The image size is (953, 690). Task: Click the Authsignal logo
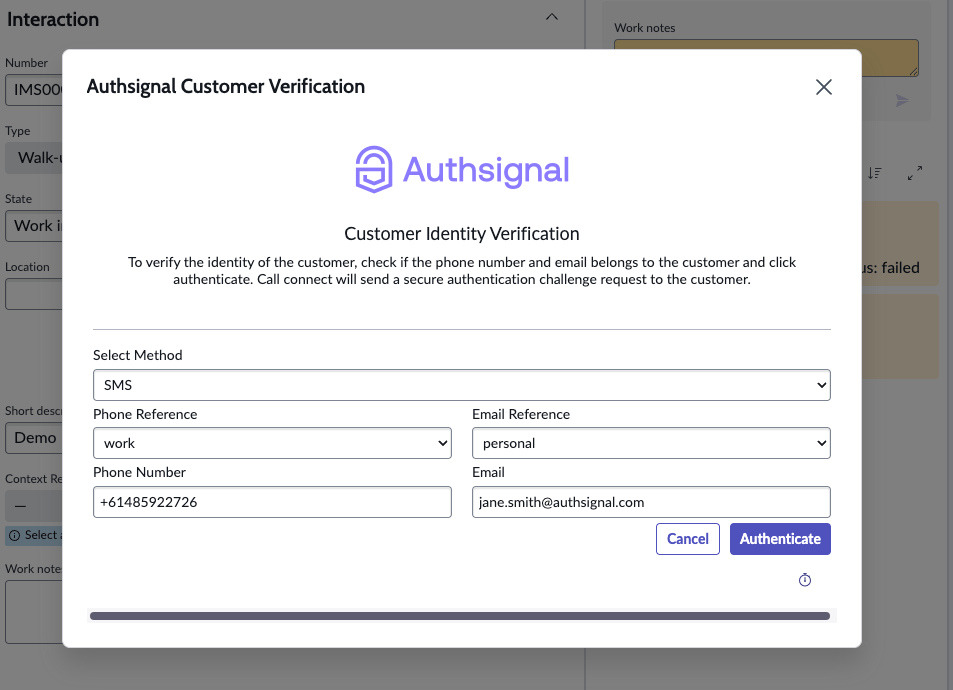coord(462,170)
